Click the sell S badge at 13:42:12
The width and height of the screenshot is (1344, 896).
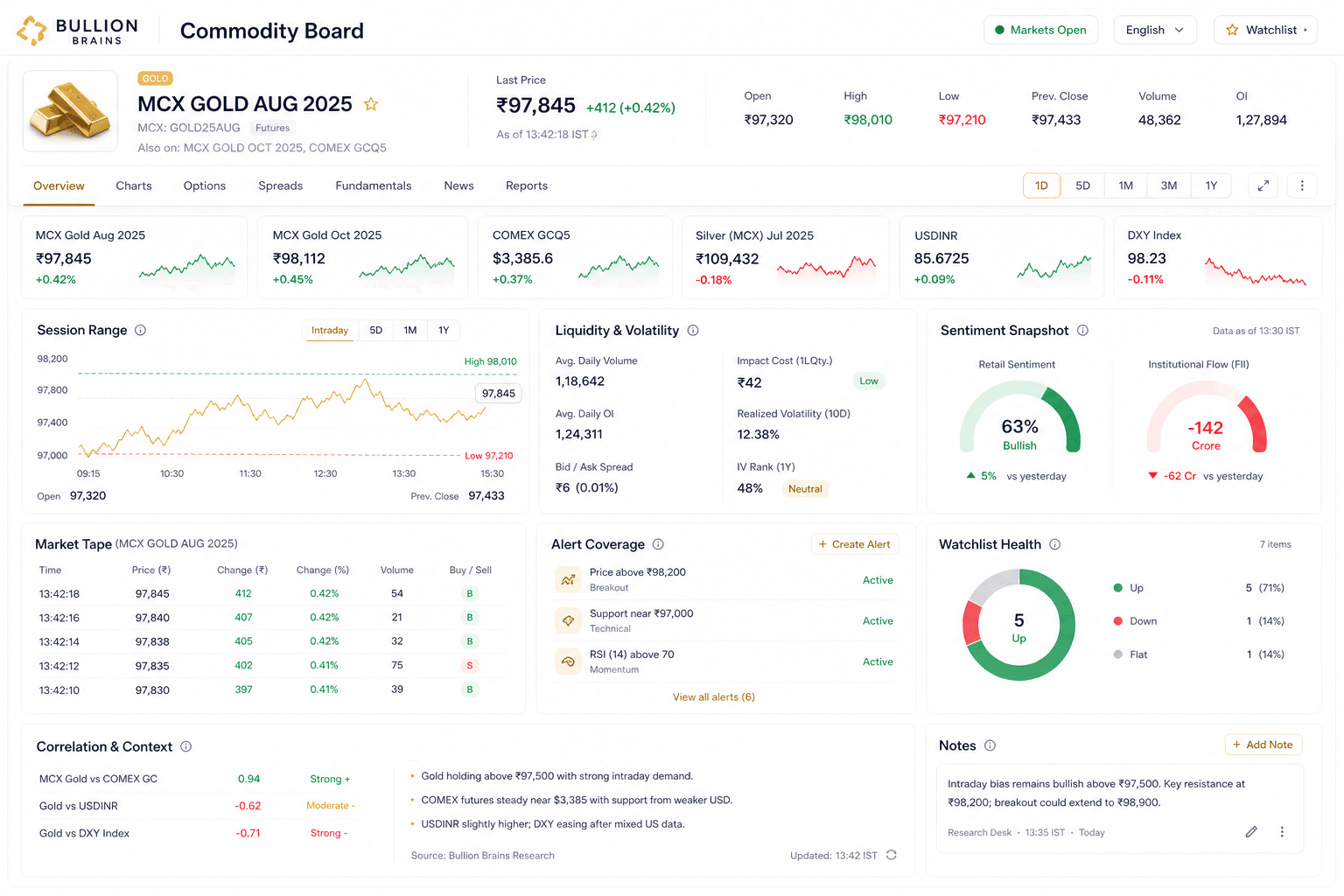click(x=470, y=666)
